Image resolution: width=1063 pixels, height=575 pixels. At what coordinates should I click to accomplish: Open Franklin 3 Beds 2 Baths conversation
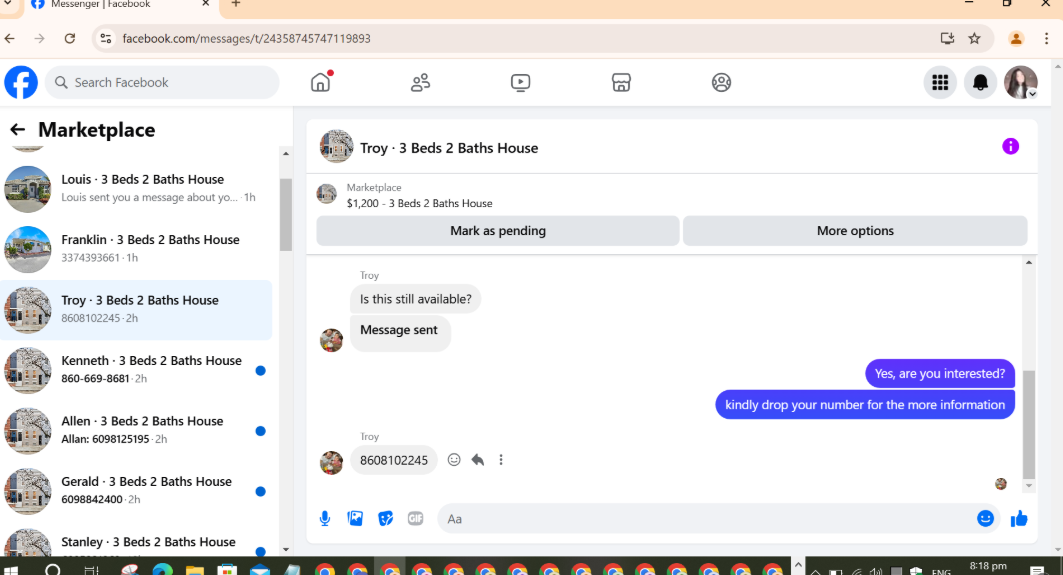pos(136,249)
